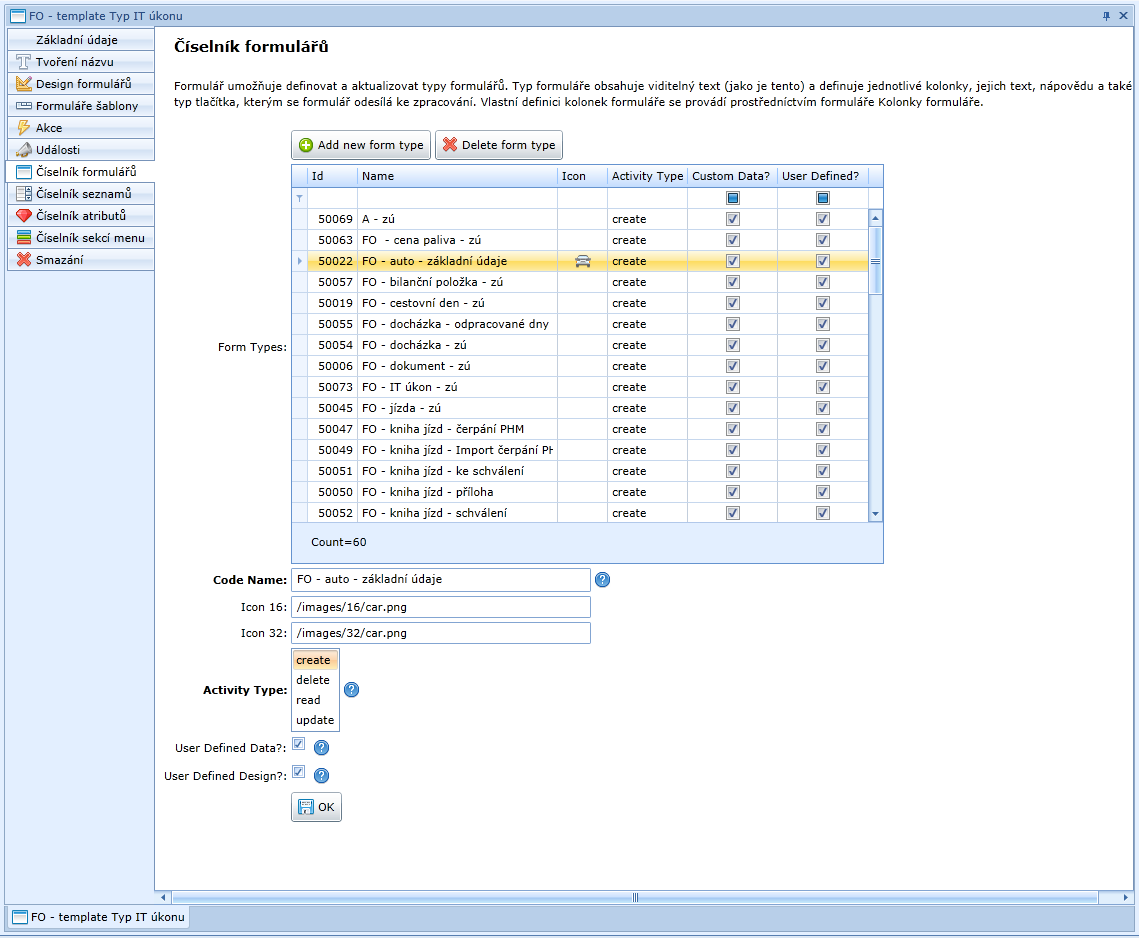The width and height of the screenshot is (1139, 938).
Task: Open the Design formulářů tab
Action: click(x=82, y=84)
